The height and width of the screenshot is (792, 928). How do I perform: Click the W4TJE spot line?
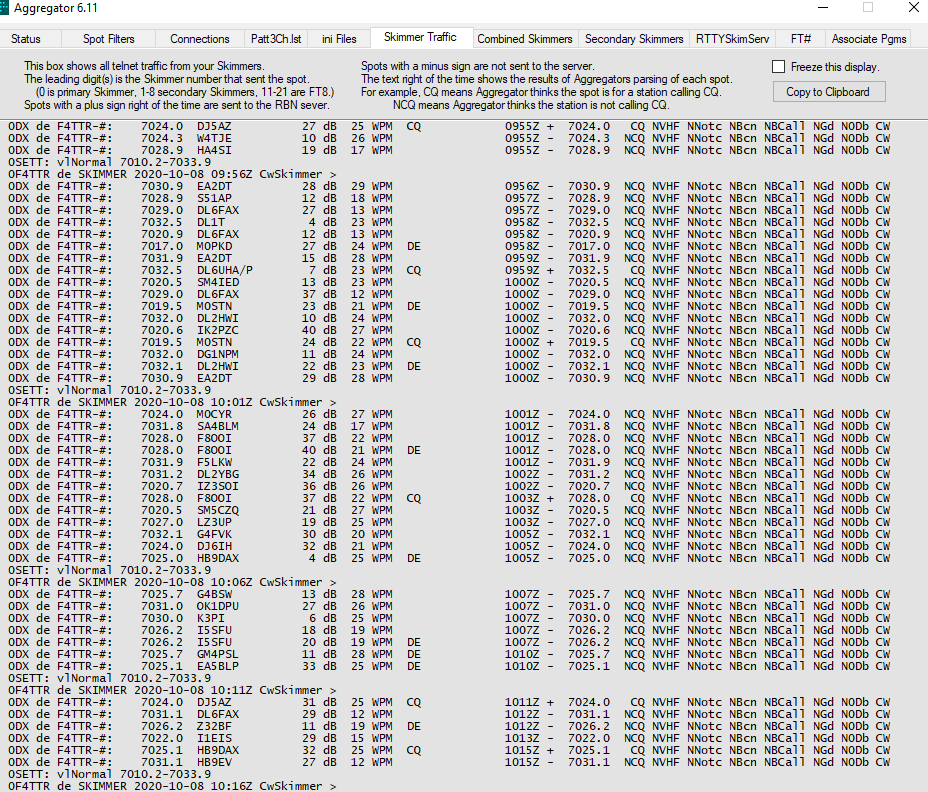coord(449,138)
